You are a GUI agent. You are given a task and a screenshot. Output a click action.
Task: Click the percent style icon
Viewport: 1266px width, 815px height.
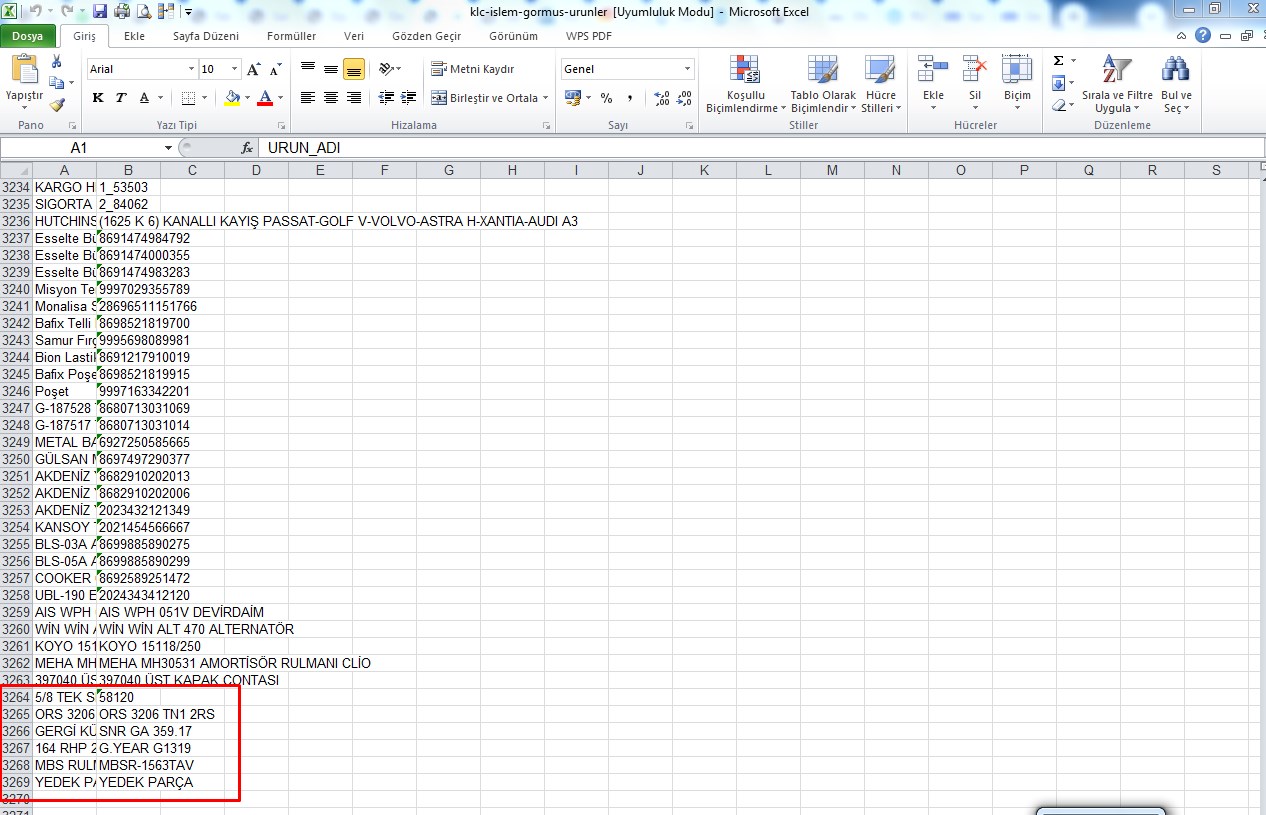(x=606, y=98)
